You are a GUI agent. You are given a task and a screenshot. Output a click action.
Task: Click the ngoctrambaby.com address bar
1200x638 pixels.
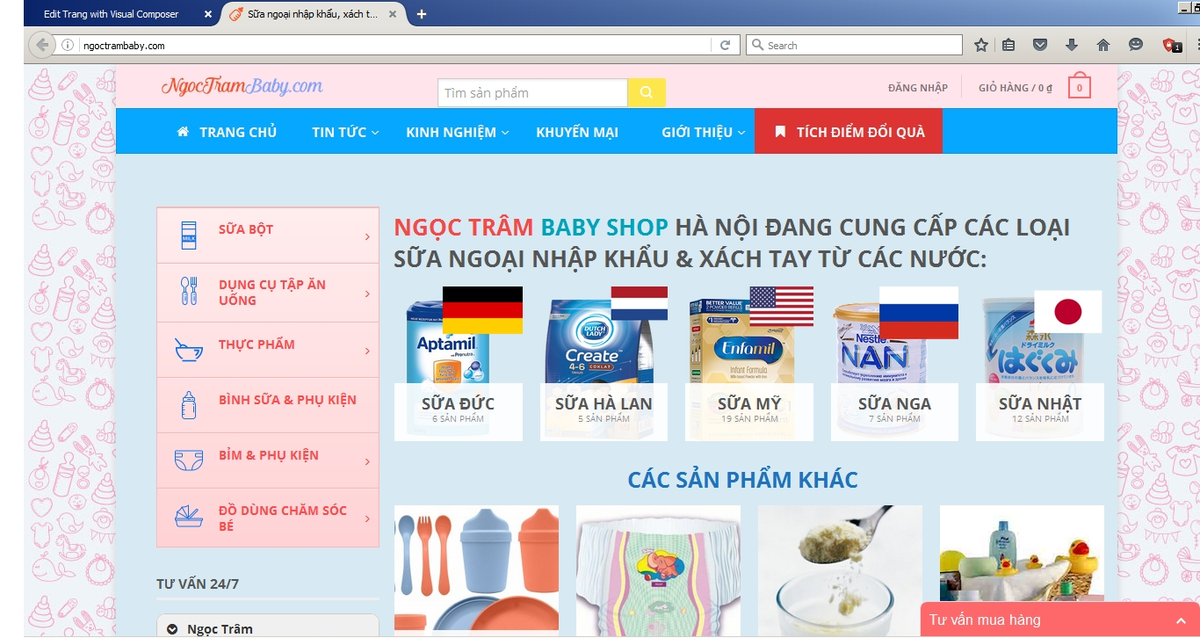point(398,45)
